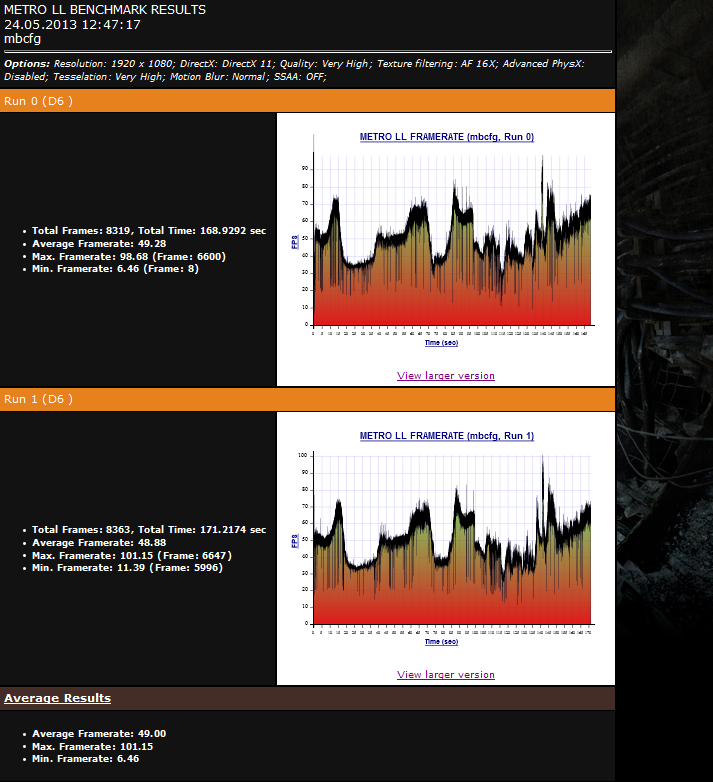
Task: Click the date '24.05.2013 12:47:17'
Action: [x=72, y=24]
